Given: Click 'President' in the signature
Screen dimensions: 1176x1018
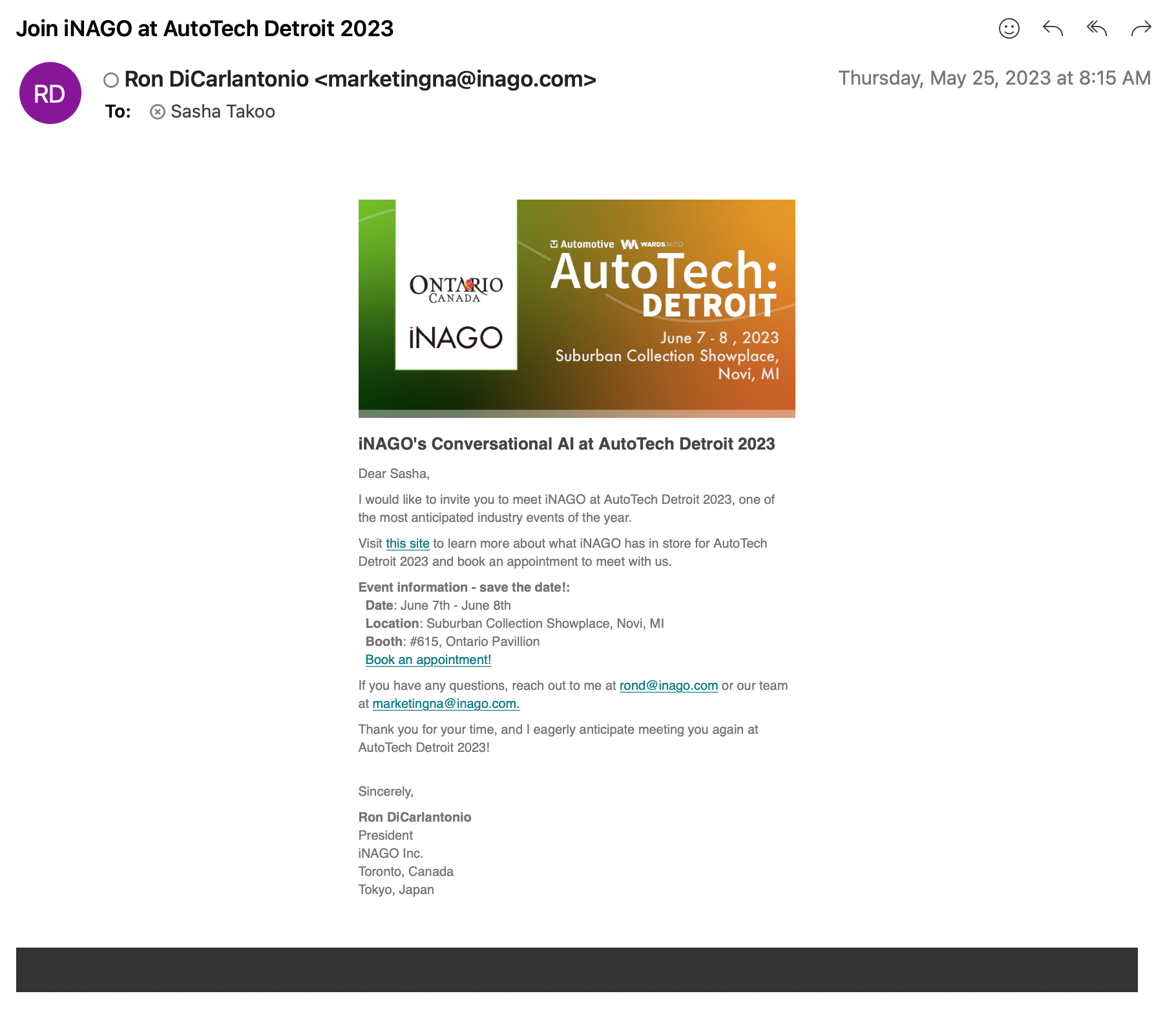Looking at the screenshot, I should tap(386, 835).
